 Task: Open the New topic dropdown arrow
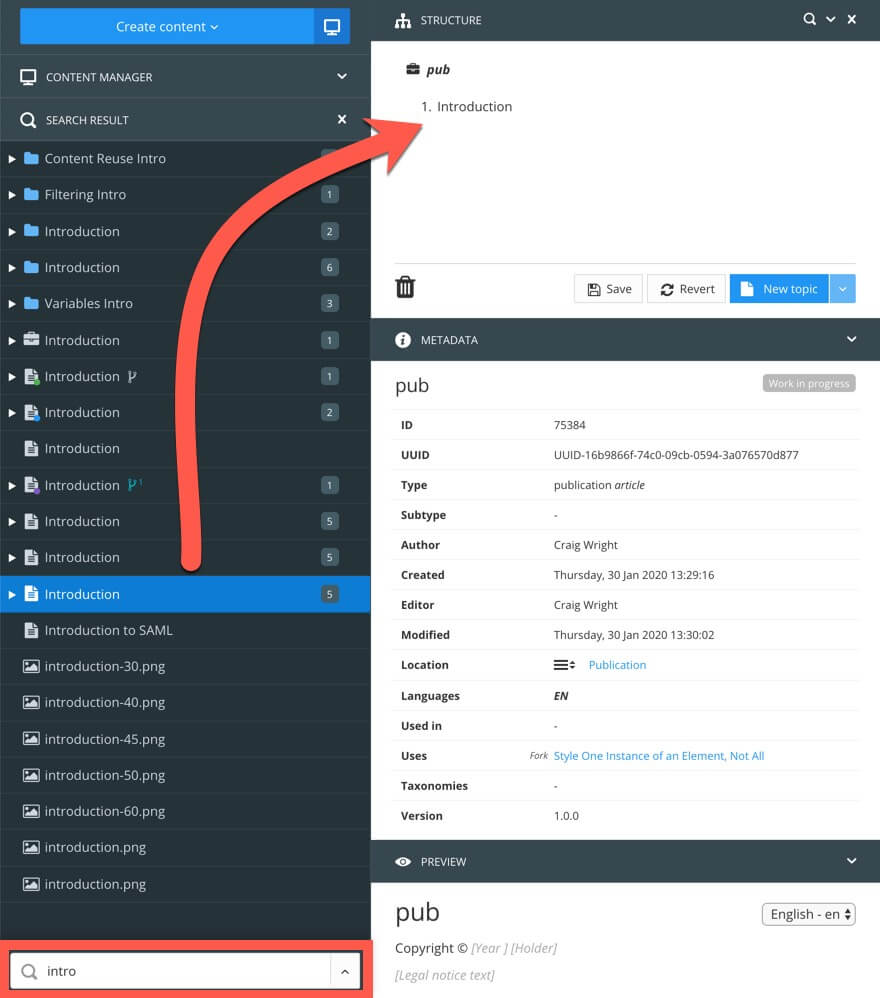point(843,288)
